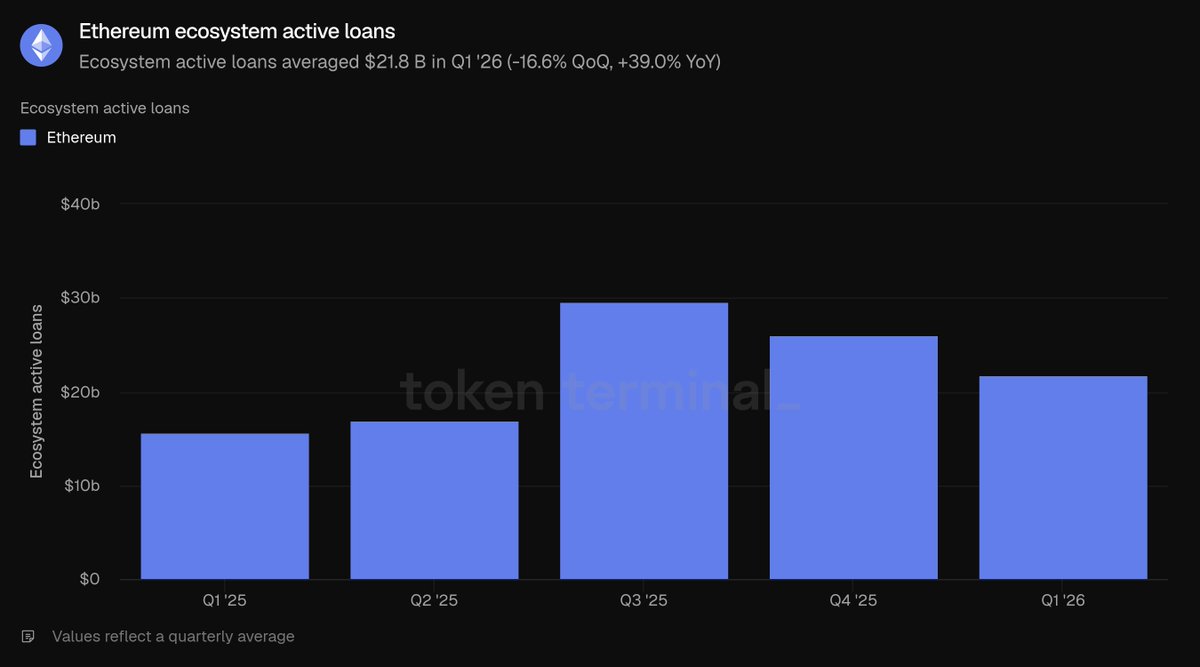Click the Values reflect a quarterly average note
1200x667 pixels.
tap(173, 636)
